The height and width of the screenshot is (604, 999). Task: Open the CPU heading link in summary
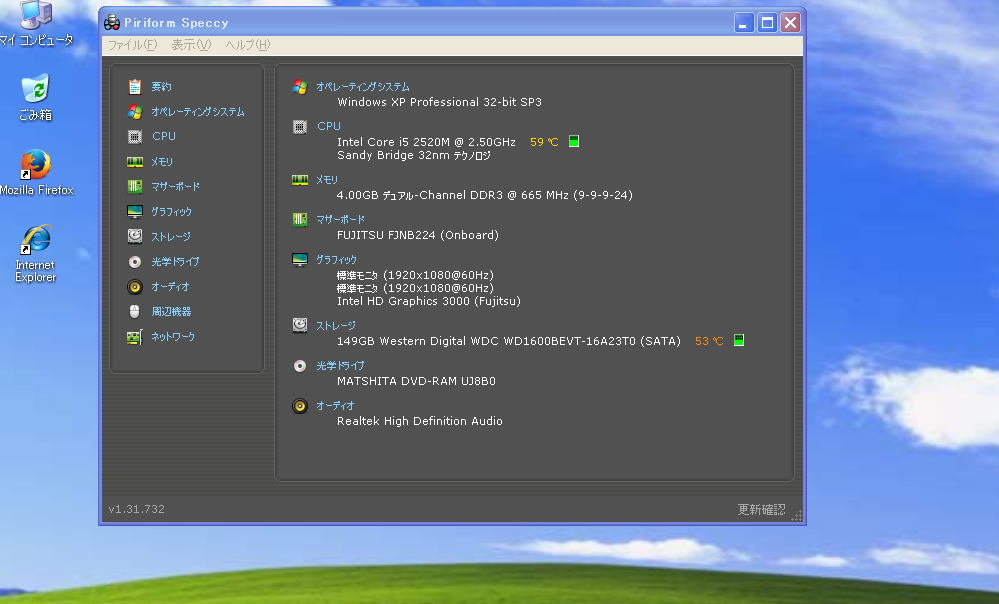click(x=329, y=126)
